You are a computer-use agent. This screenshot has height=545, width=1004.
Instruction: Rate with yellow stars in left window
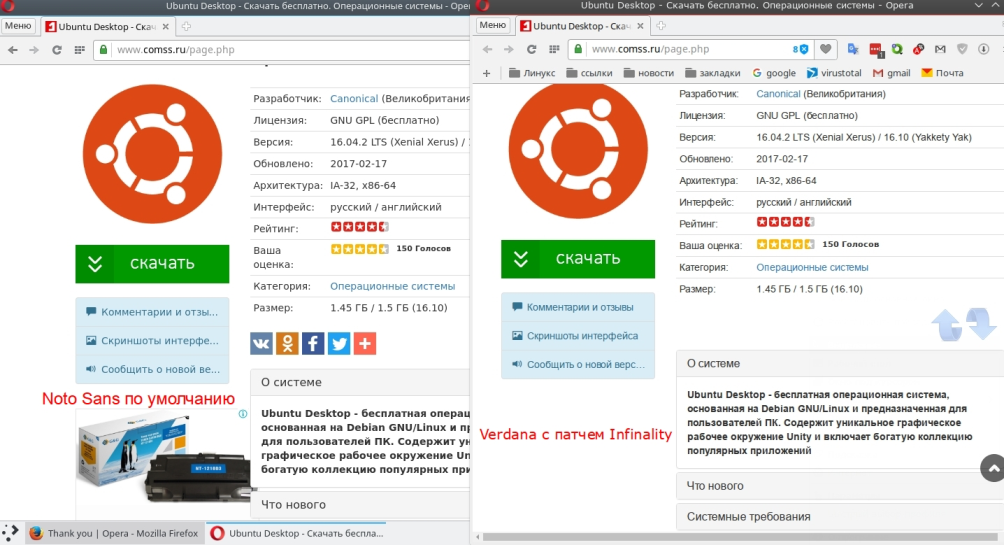coord(359,248)
